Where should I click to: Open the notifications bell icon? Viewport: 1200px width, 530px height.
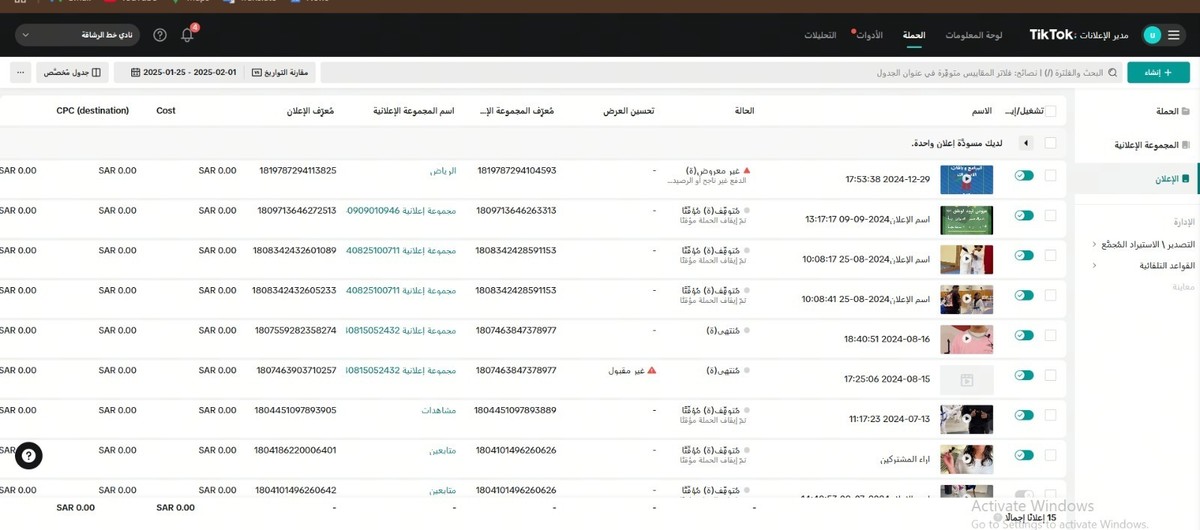pos(187,35)
